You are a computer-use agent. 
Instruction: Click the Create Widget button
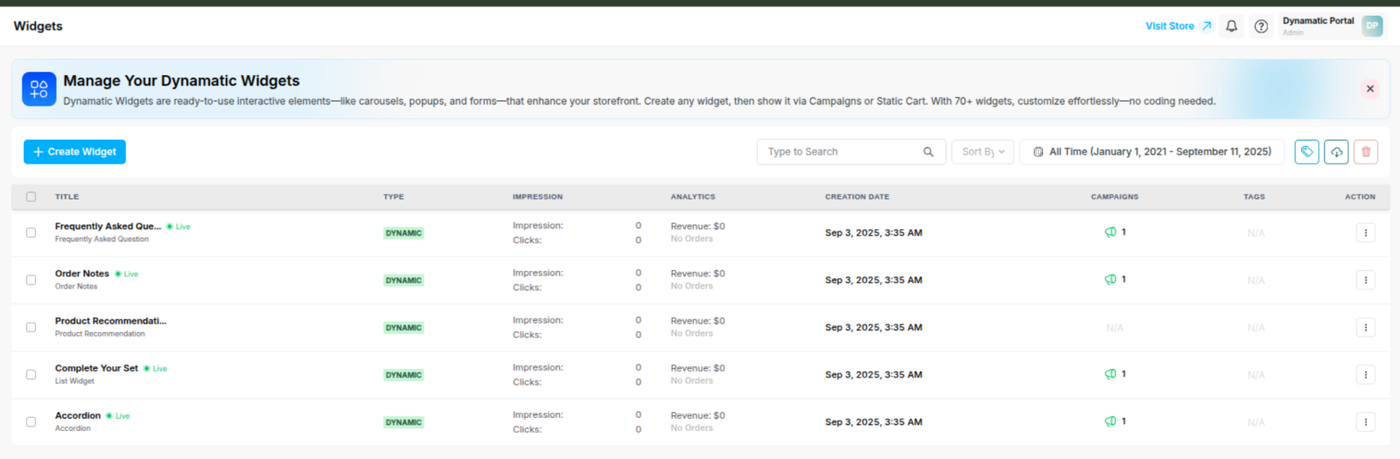[75, 152]
